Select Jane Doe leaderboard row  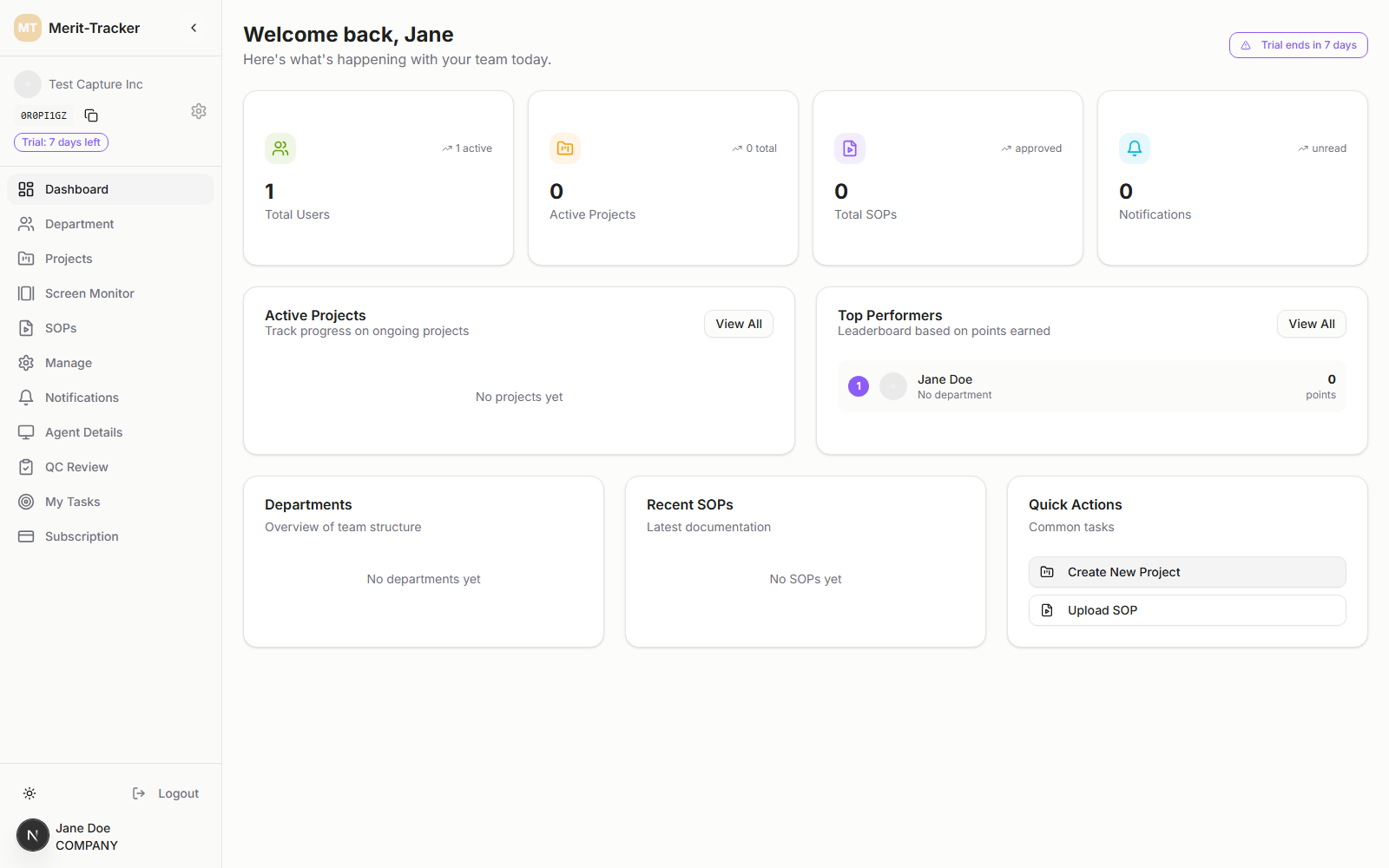[x=1092, y=386]
